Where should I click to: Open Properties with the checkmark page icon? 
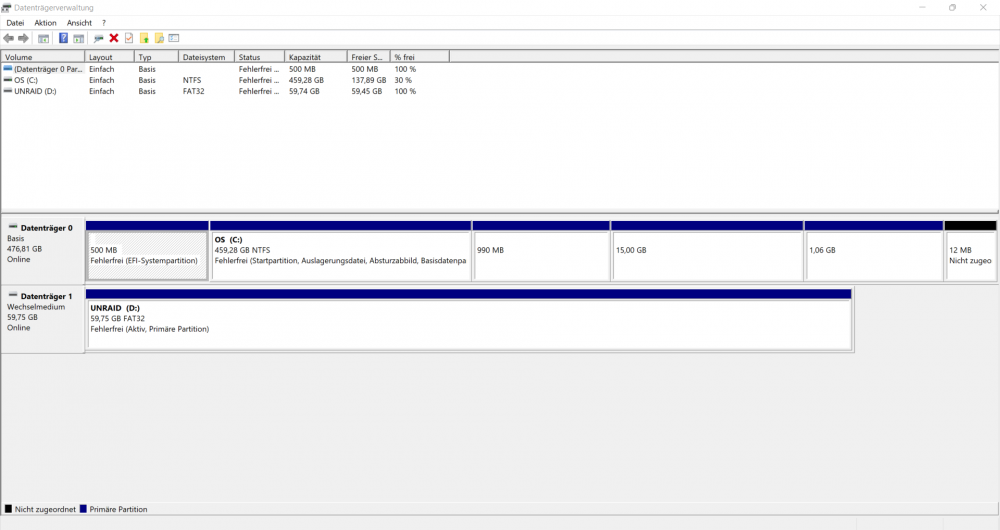[x=129, y=38]
